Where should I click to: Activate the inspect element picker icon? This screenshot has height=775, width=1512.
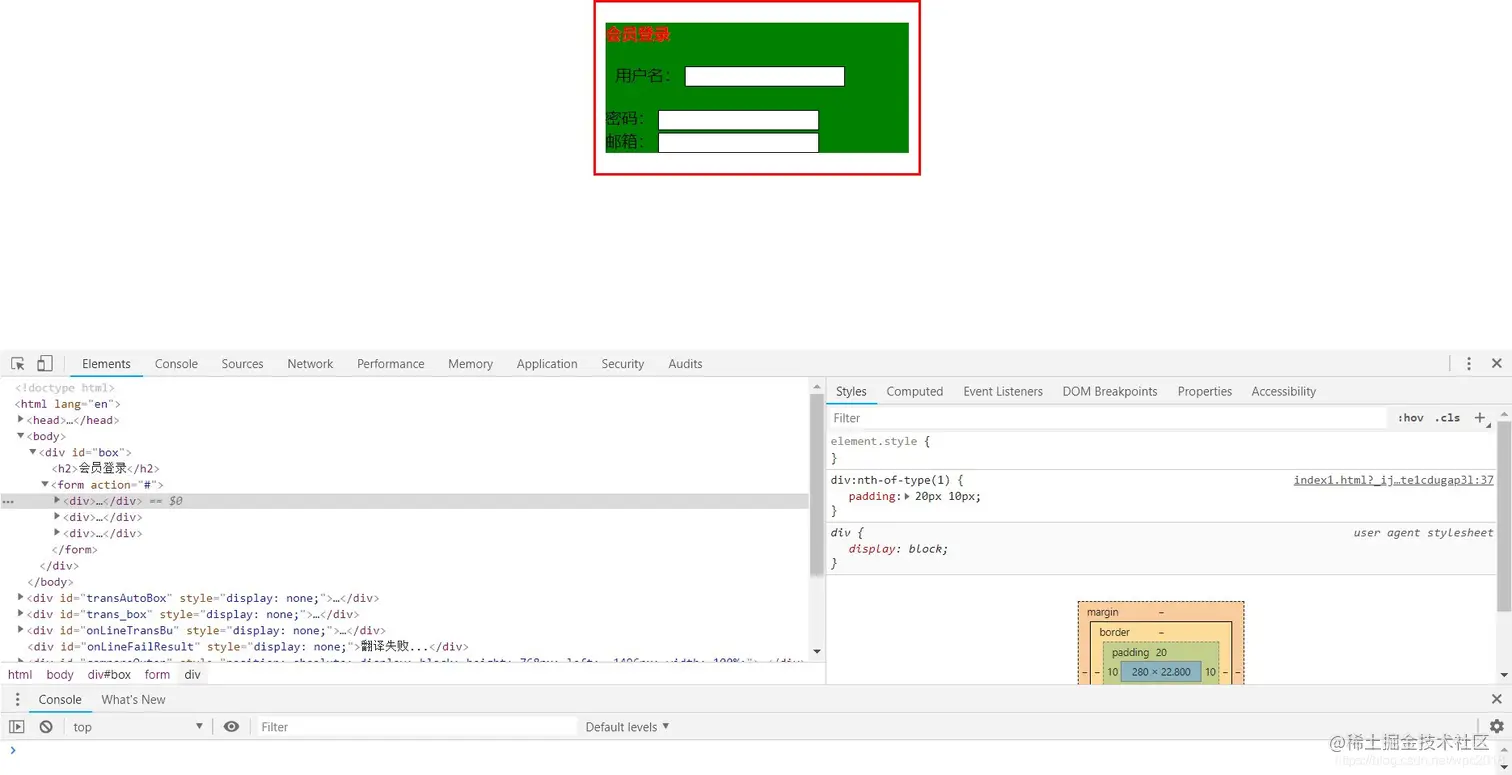pos(18,364)
